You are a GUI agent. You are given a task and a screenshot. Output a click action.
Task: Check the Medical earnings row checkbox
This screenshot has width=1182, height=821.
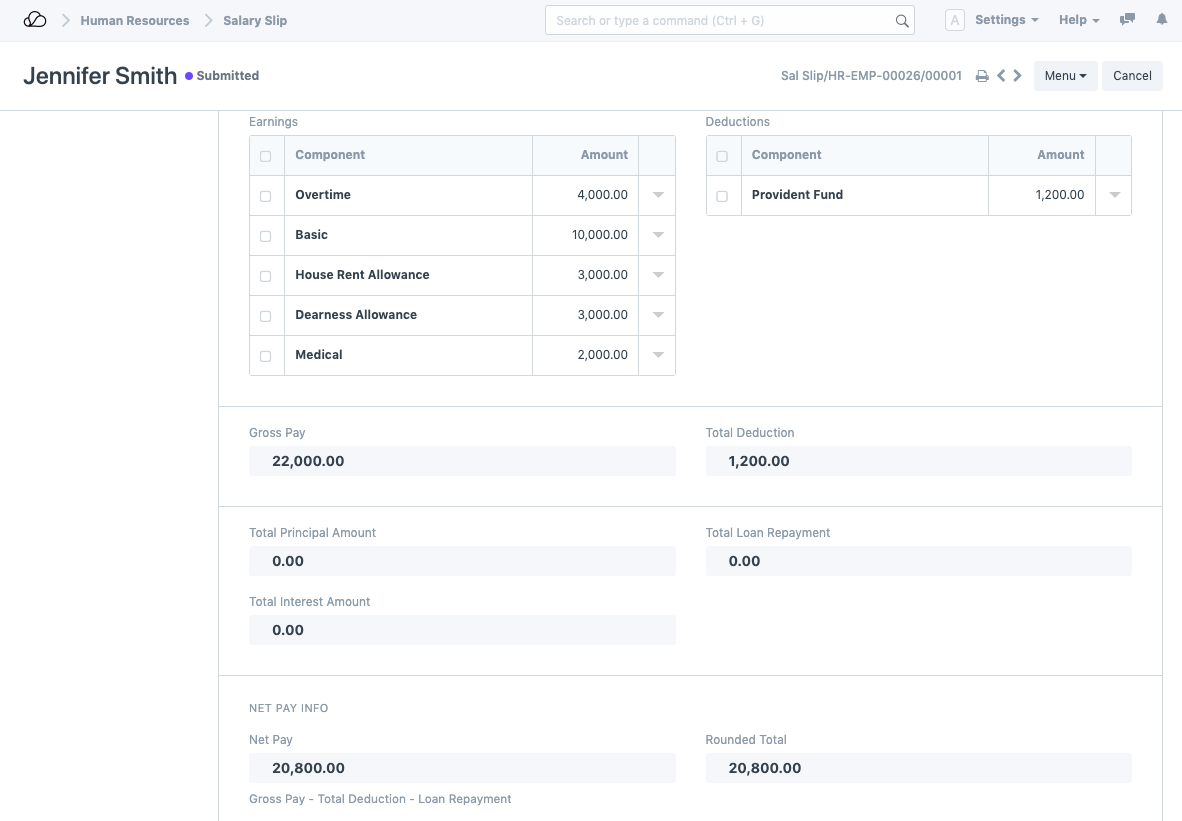click(x=265, y=356)
